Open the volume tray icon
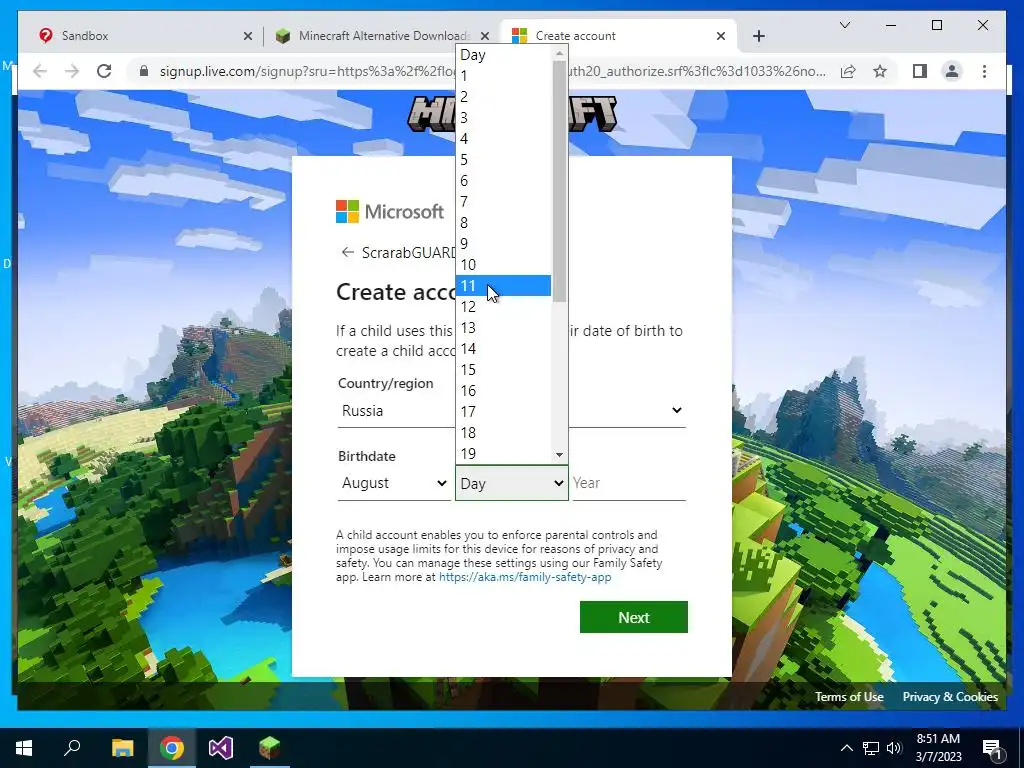Image resolution: width=1024 pixels, height=768 pixels. pos(895,748)
